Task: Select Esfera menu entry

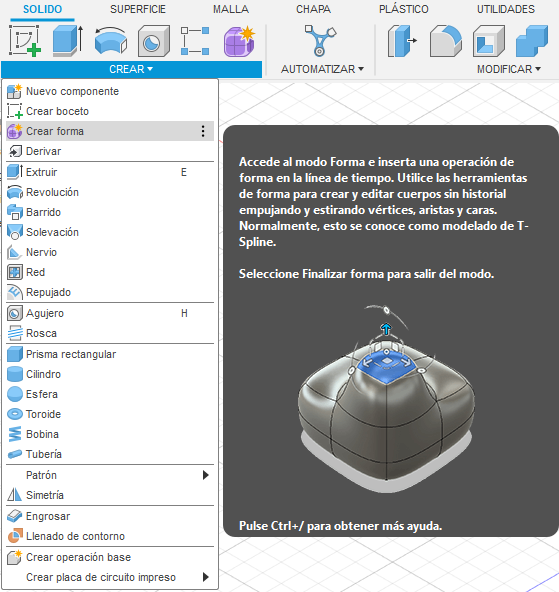Action: coord(110,394)
